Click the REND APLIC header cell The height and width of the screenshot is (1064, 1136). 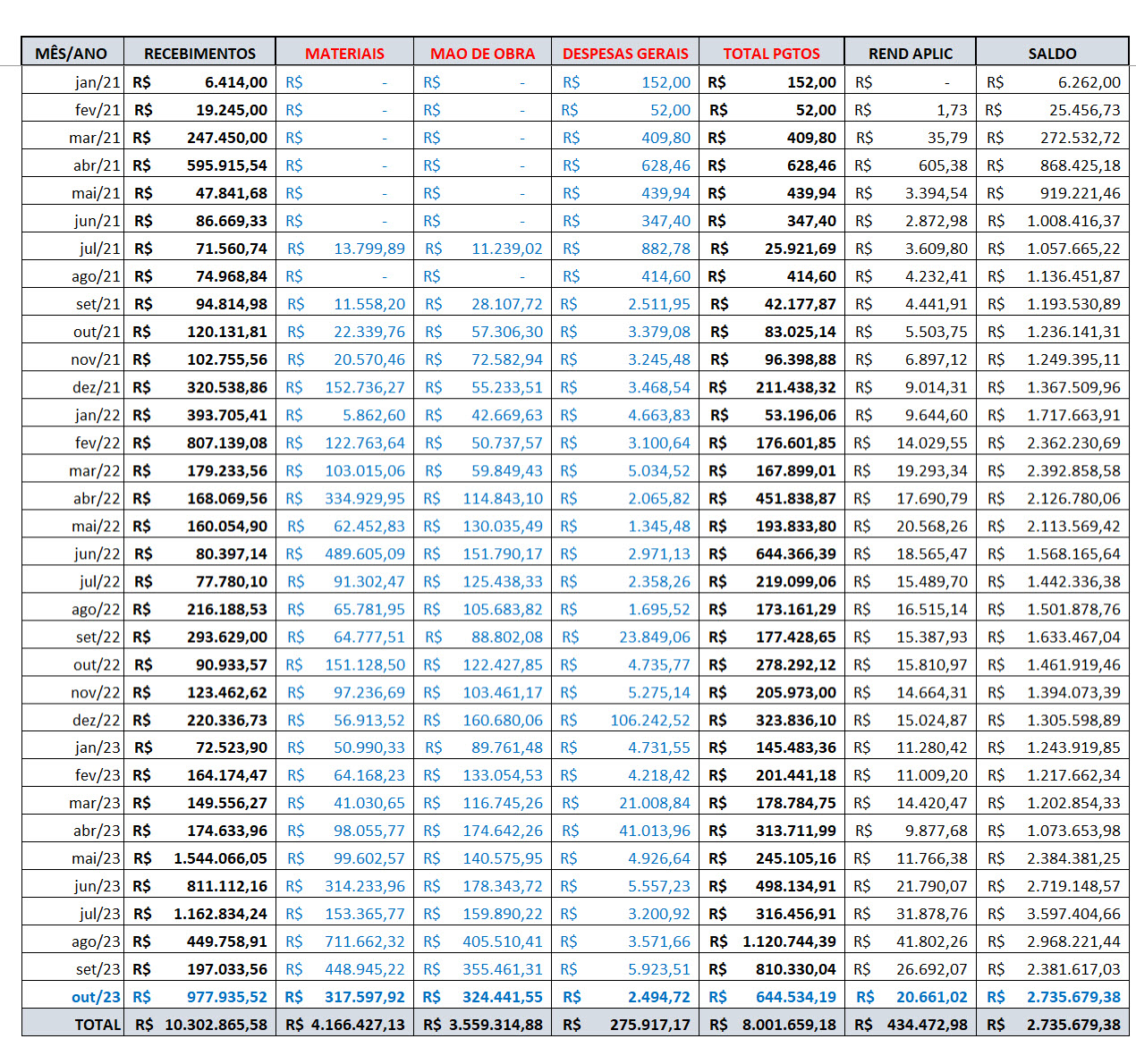[910, 54]
